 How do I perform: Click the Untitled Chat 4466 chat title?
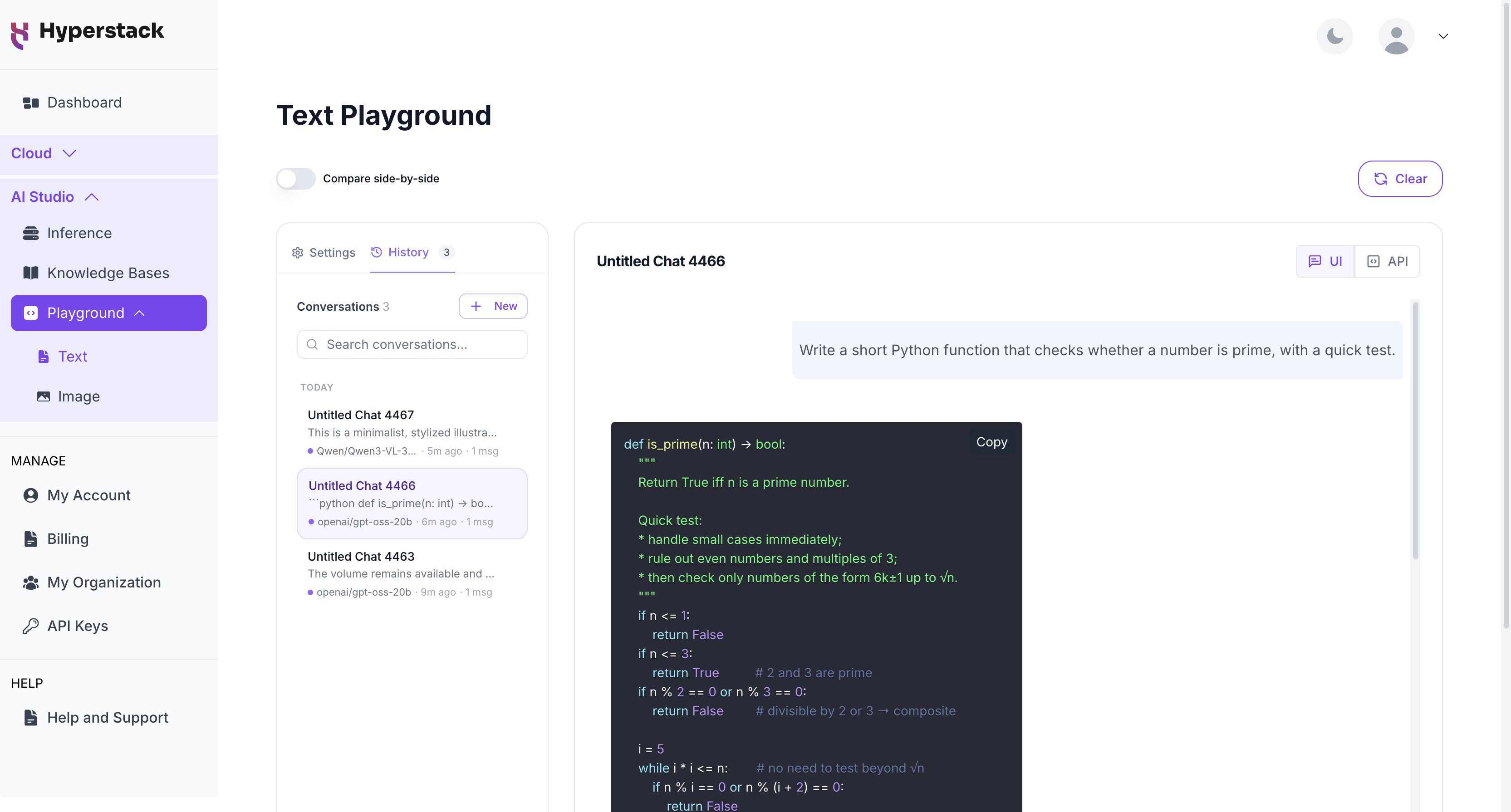pos(661,261)
